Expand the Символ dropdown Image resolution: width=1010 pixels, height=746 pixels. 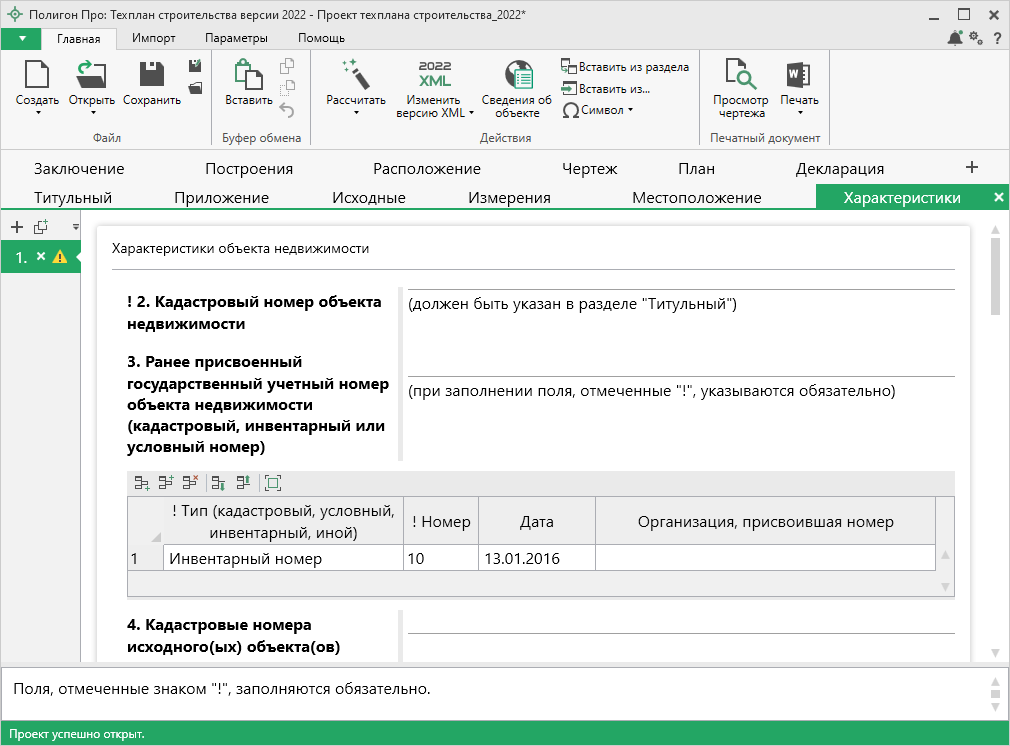630,110
